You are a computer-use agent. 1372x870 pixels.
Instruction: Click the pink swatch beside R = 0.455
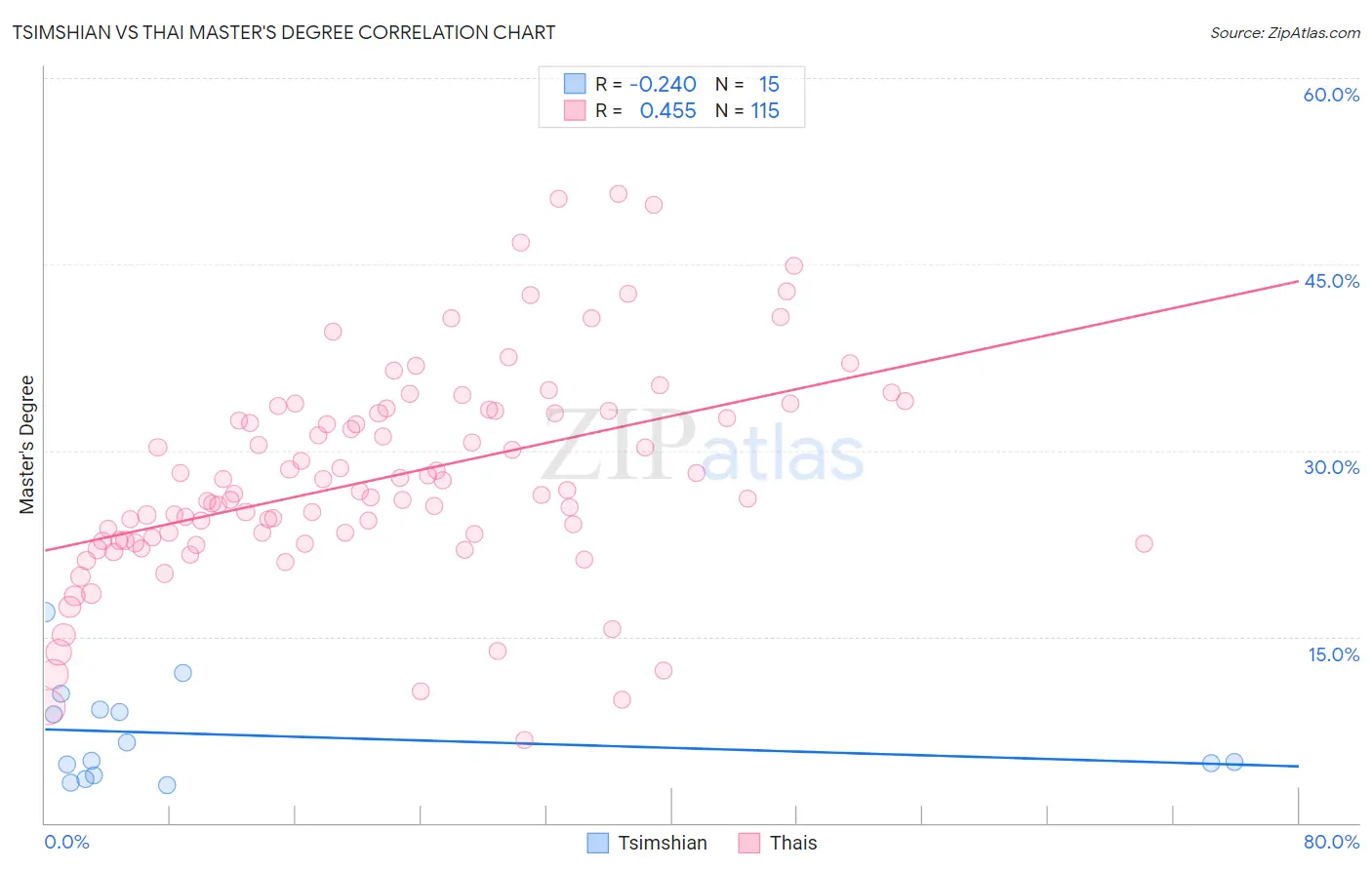(575, 110)
